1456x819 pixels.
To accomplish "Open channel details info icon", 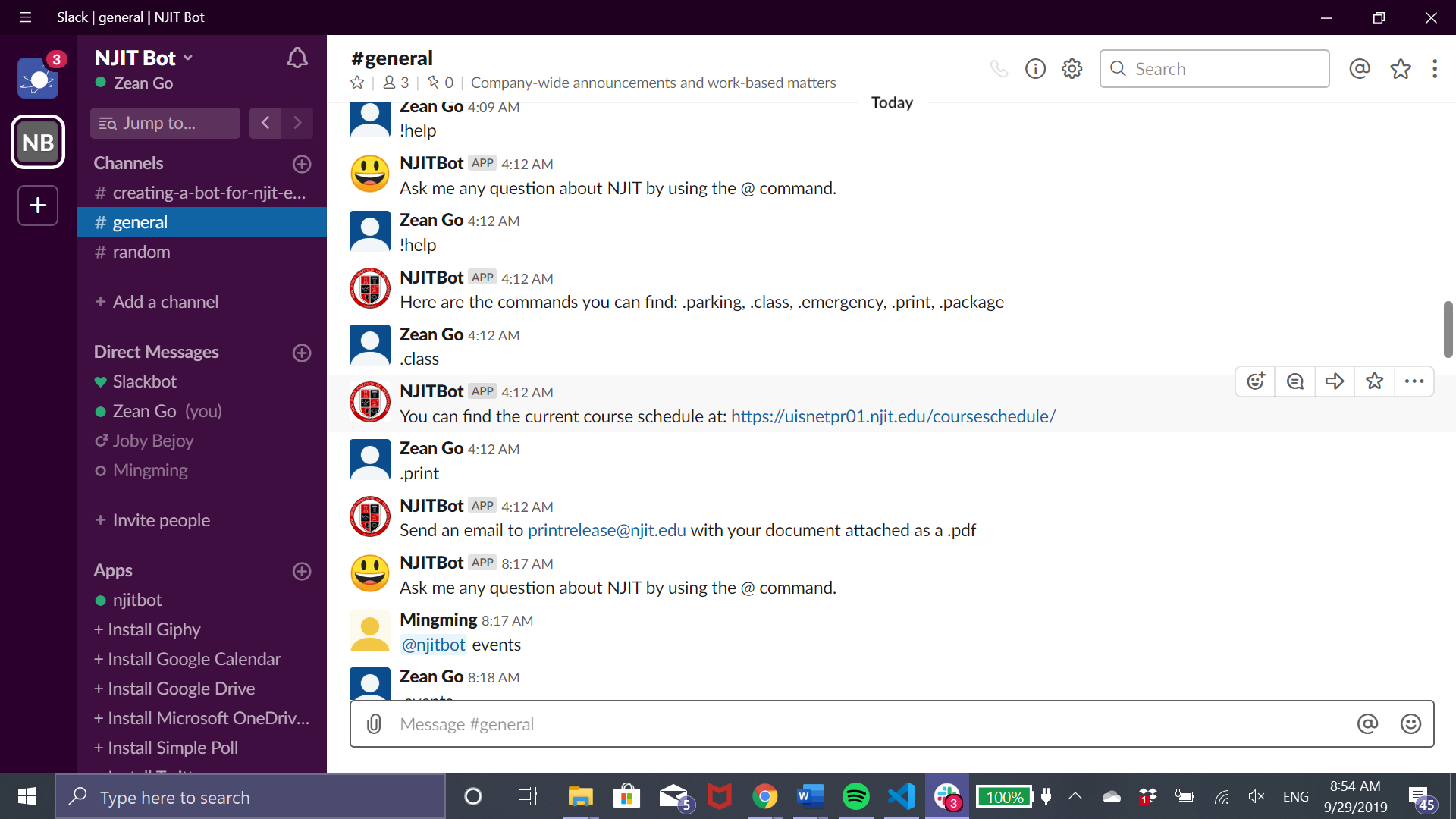I will point(1035,69).
